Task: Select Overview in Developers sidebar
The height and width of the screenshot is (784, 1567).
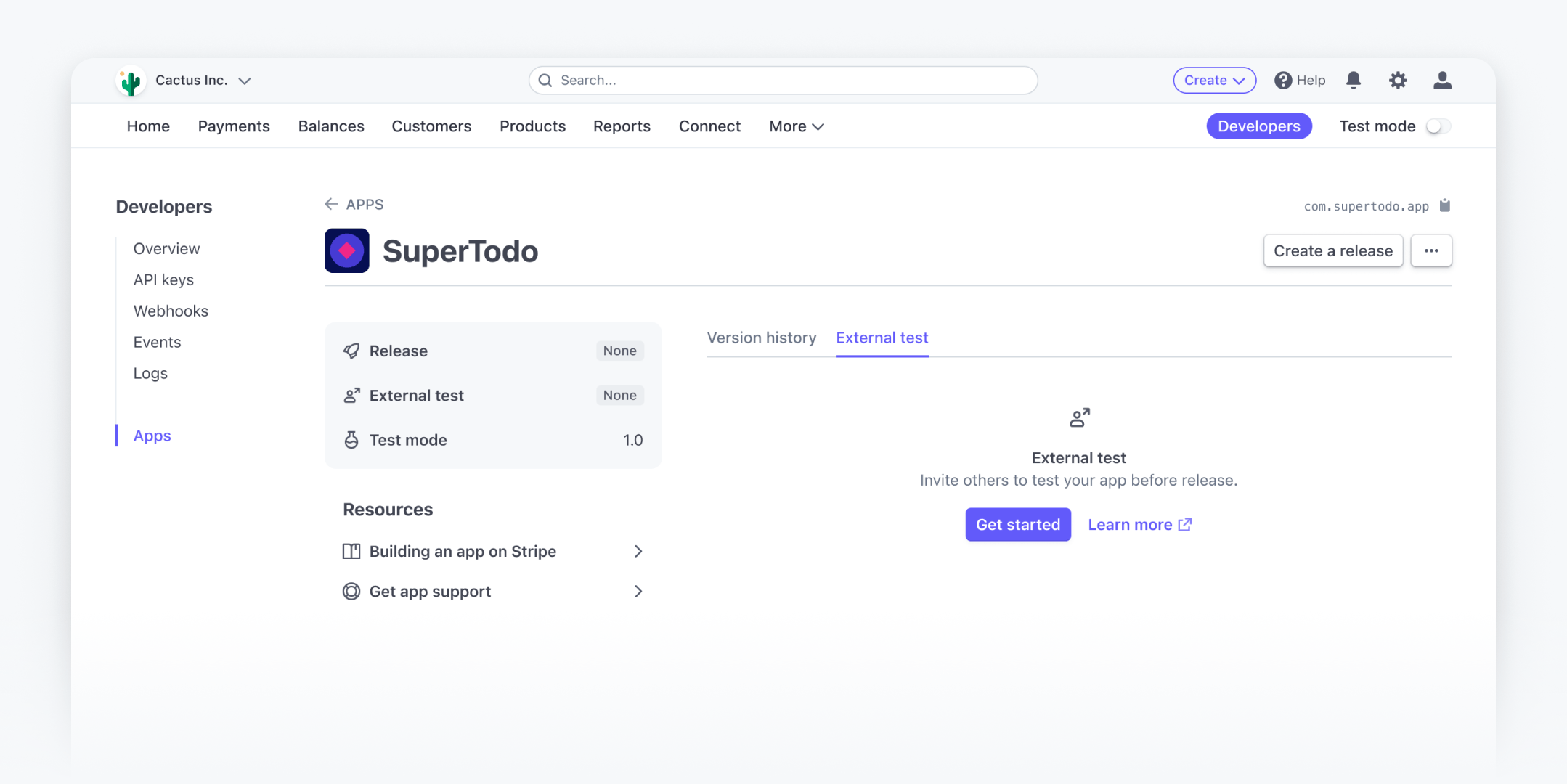Action: (166, 249)
